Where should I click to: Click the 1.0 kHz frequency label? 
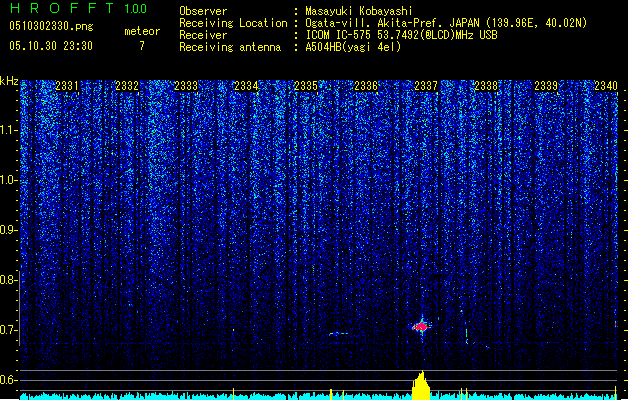[9, 180]
